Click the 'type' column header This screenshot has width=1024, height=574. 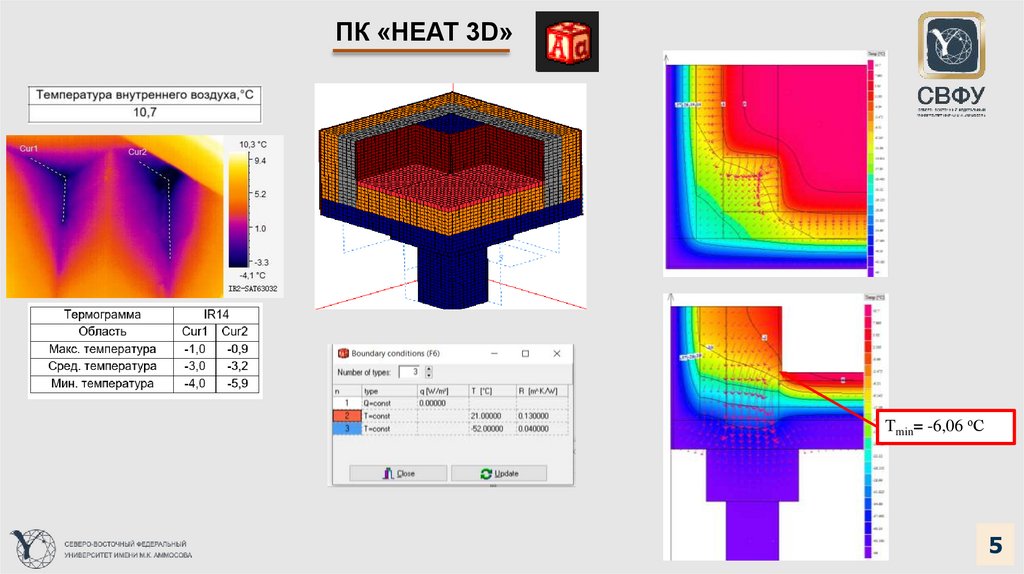pos(389,391)
